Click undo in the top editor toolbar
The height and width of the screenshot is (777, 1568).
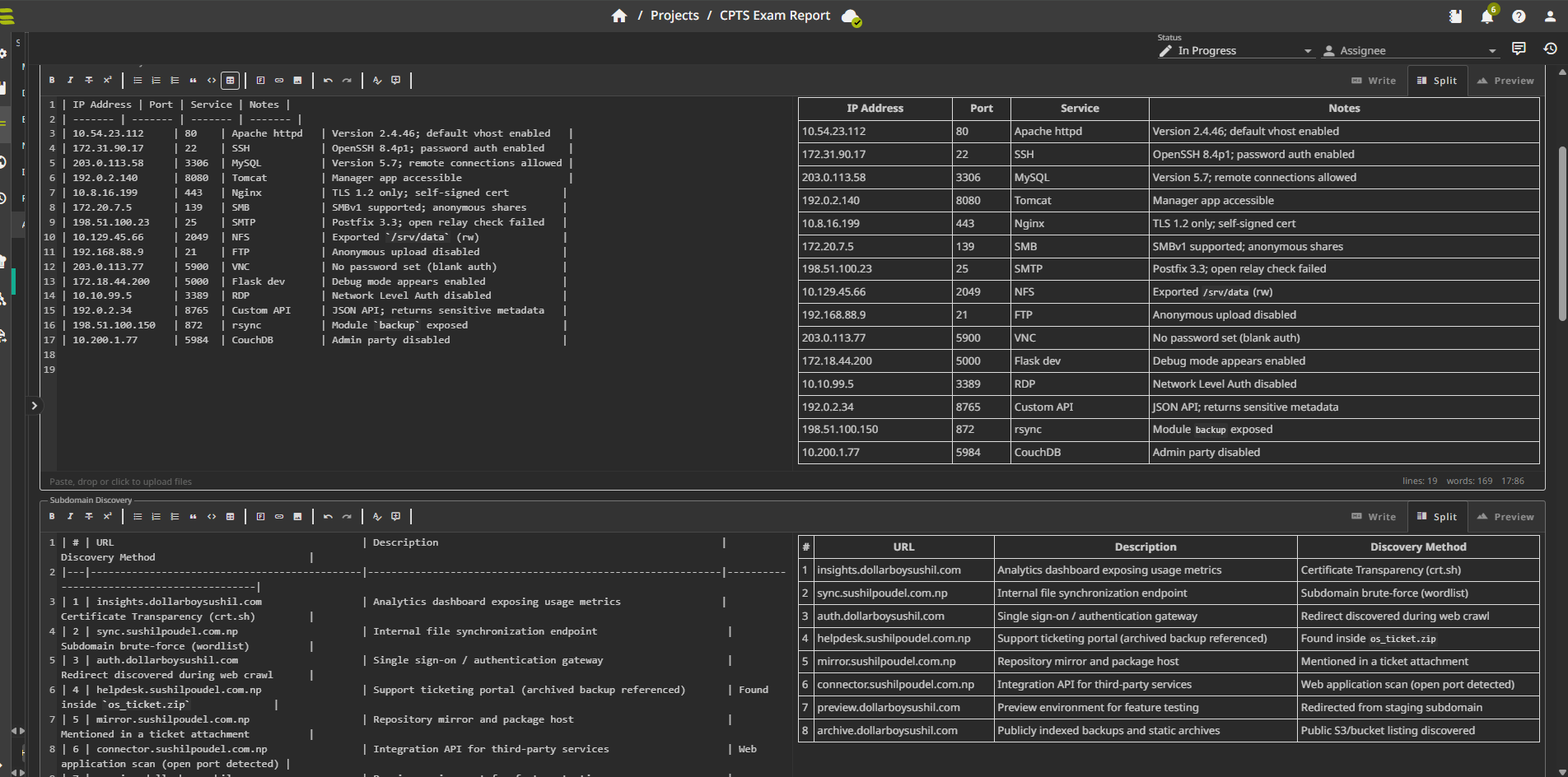[x=328, y=81]
